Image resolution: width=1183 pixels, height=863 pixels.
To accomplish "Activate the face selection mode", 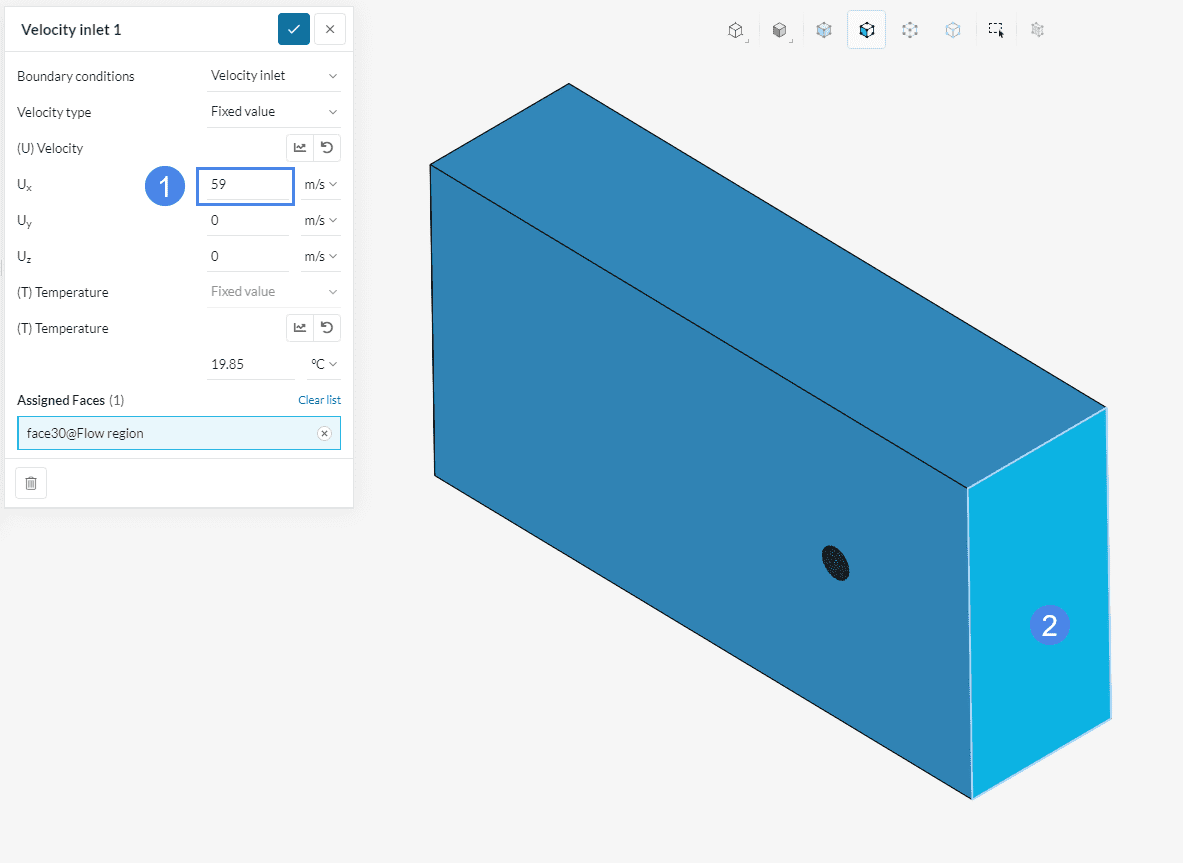I will (x=866, y=30).
